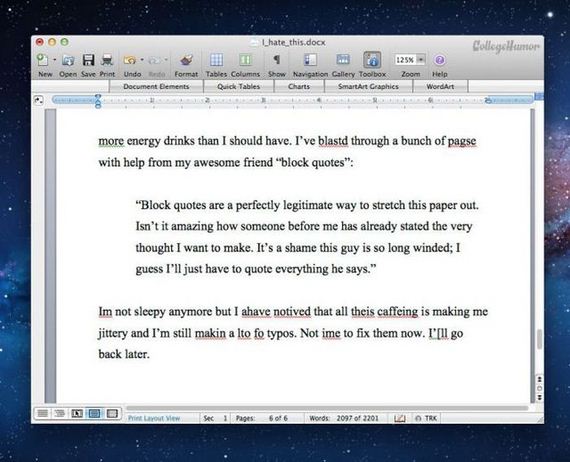
Task: Click the misspelled word "pagse"
Action: click(x=461, y=141)
